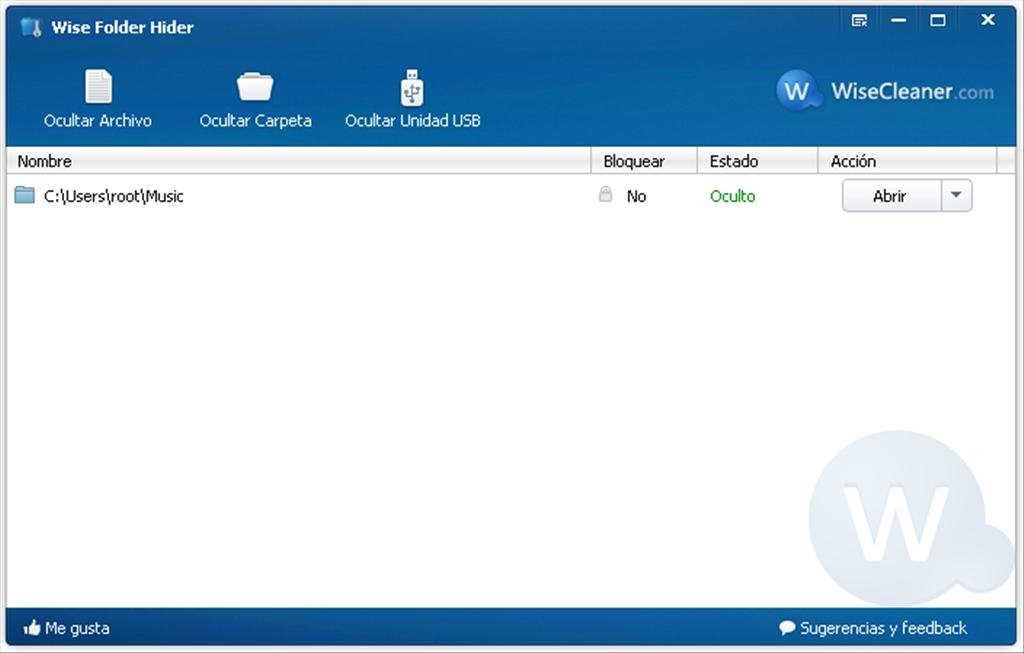1024x653 pixels.
Task: Close the Wise Folder Hider window
Action: point(988,20)
